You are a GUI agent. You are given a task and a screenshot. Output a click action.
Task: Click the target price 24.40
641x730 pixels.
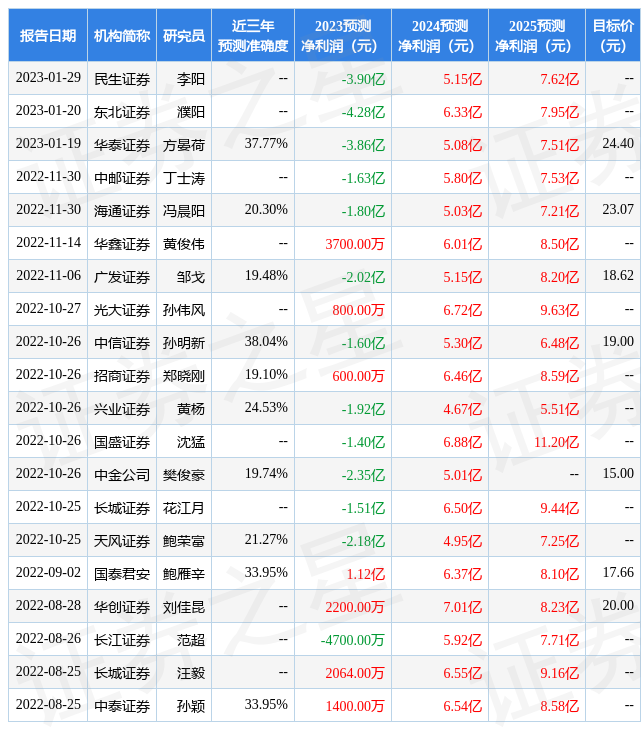pyautogui.click(x=618, y=143)
